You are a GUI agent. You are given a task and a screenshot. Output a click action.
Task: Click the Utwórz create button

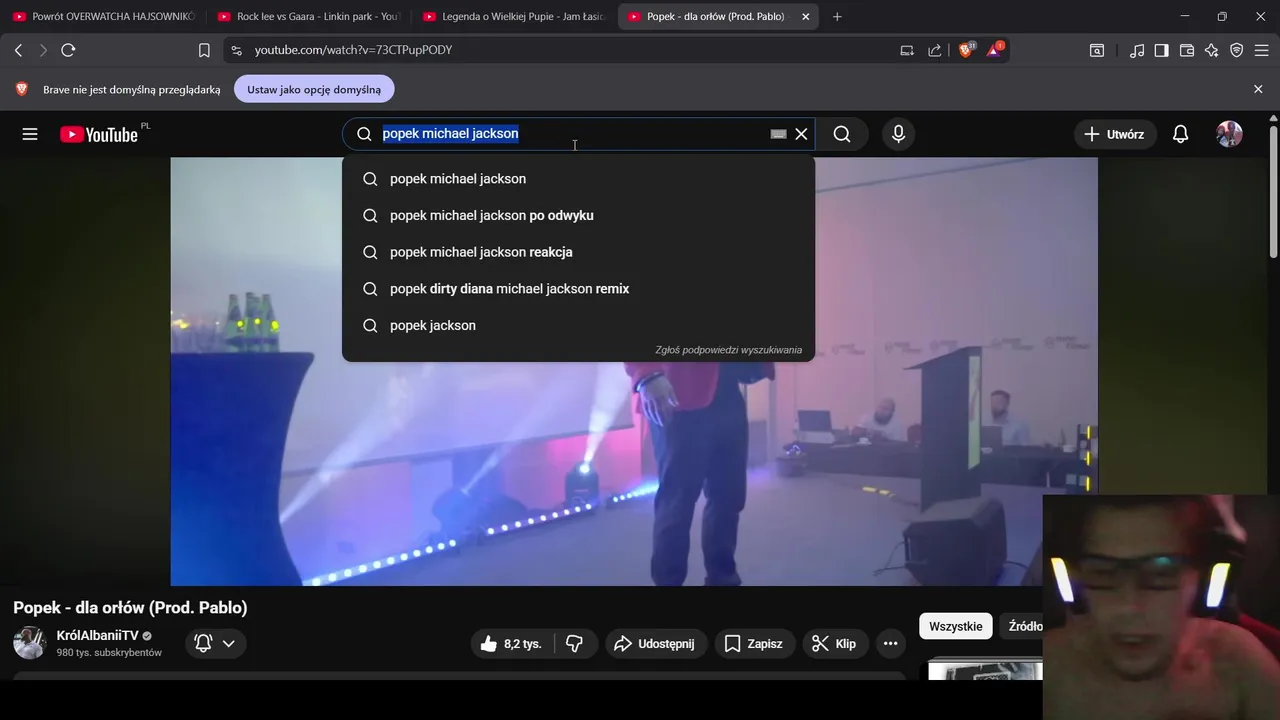[x=1116, y=134]
